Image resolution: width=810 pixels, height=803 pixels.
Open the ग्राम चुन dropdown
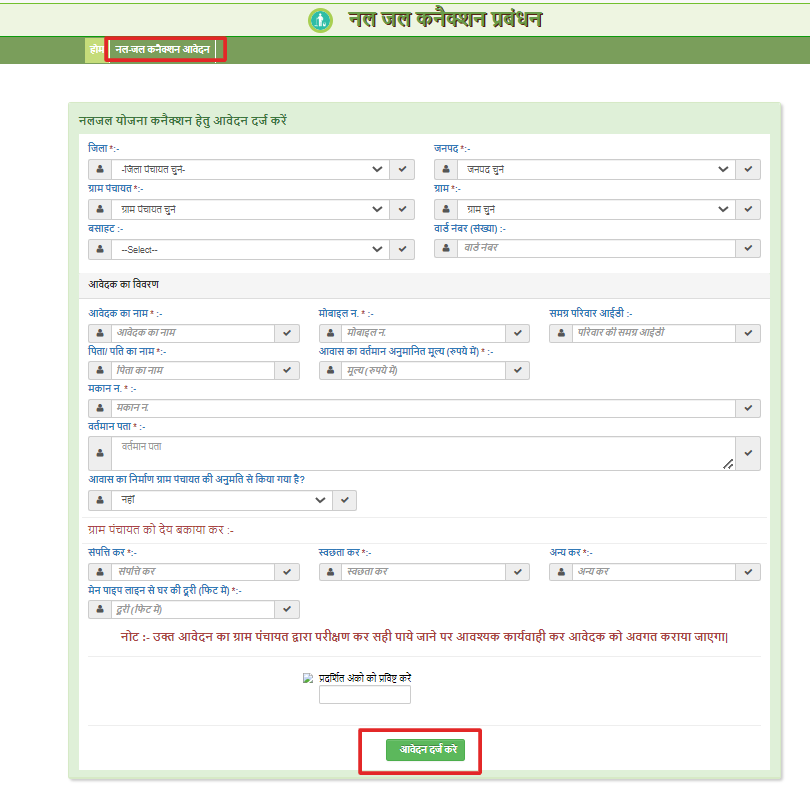[x=597, y=209]
